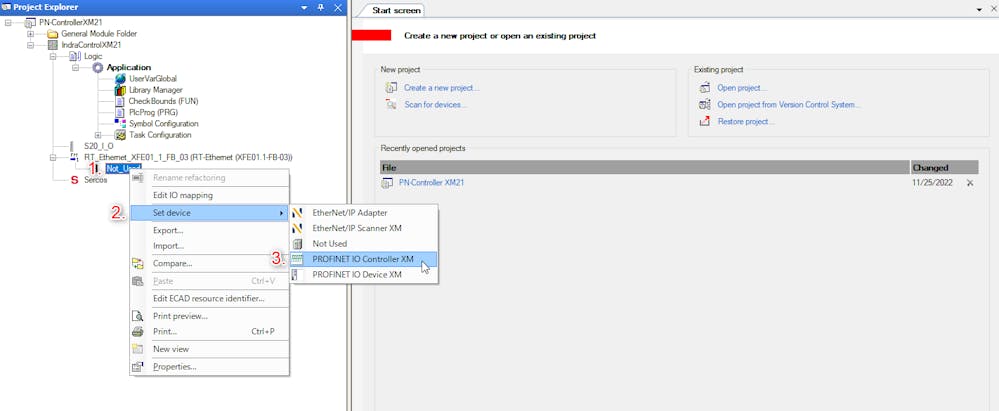Click the PROFINET IO Device XM icon
This screenshot has width=999, height=411.
(x=295, y=275)
